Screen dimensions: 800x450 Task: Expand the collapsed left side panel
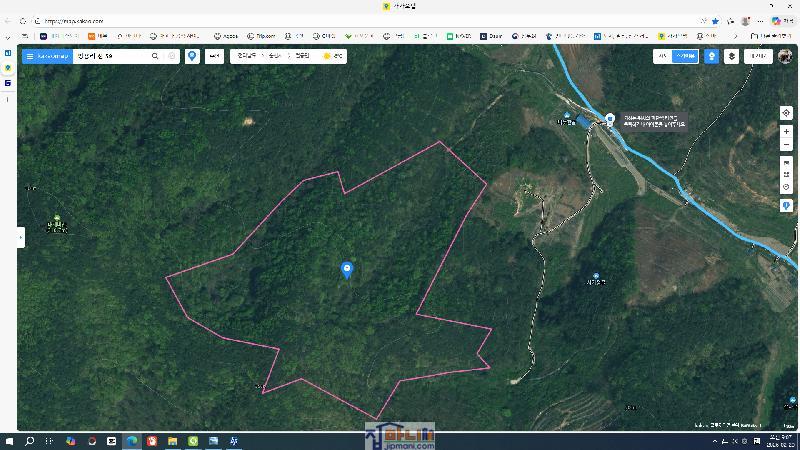(x=20, y=237)
